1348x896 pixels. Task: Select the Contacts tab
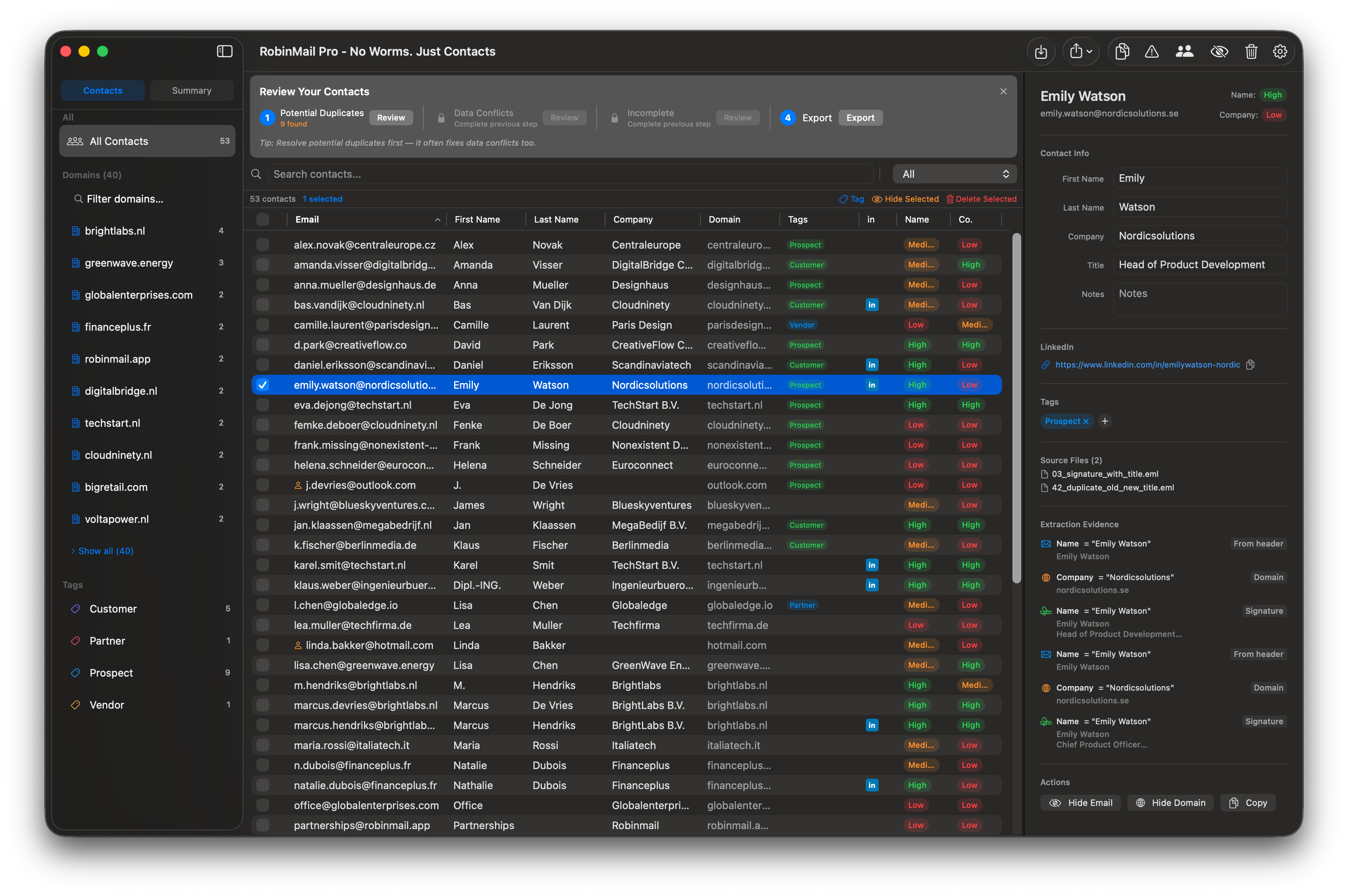tap(103, 90)
